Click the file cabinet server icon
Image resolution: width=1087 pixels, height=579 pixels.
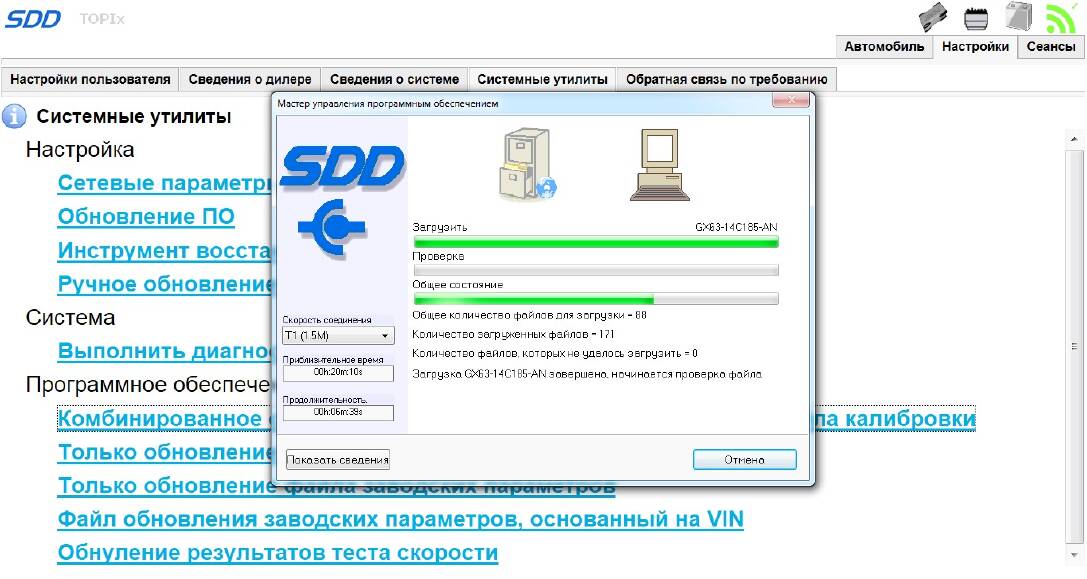click(527, 164)
